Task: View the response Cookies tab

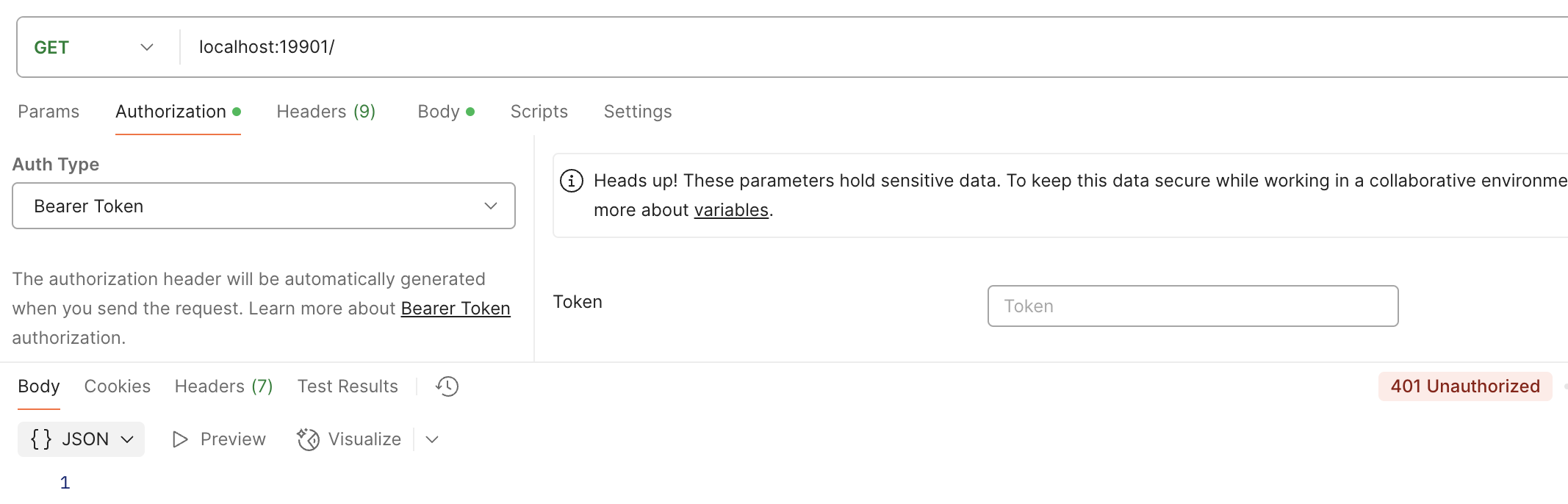Action: 117,386
